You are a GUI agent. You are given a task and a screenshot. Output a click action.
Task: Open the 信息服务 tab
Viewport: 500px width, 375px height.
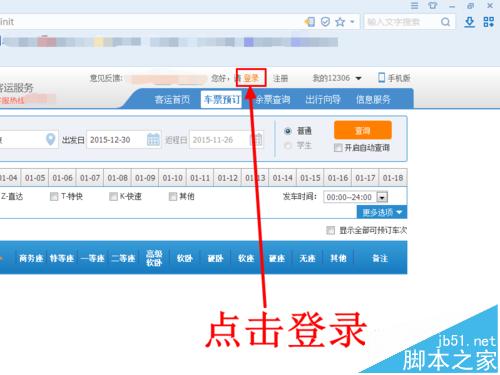coord(373,99)
